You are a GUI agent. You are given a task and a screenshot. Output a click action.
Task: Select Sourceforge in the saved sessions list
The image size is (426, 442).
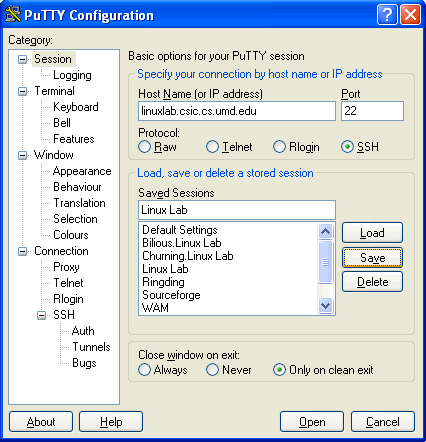171,295
